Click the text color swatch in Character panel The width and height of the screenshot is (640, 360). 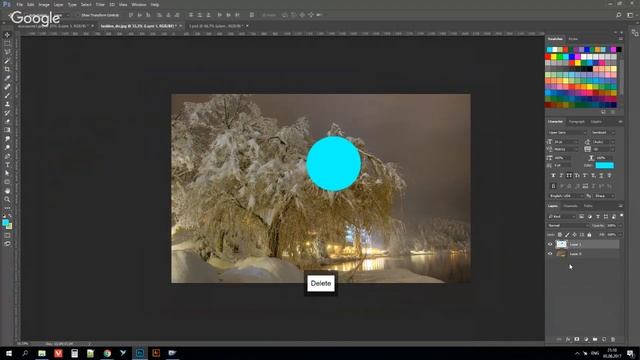[x=604, y=165]
